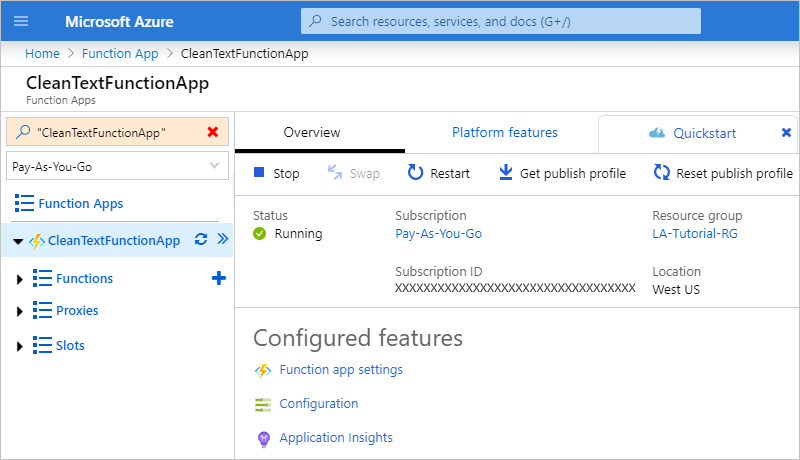
Task: Open the Azure portal hamburger menu
Action: click(x=21, y=21)
